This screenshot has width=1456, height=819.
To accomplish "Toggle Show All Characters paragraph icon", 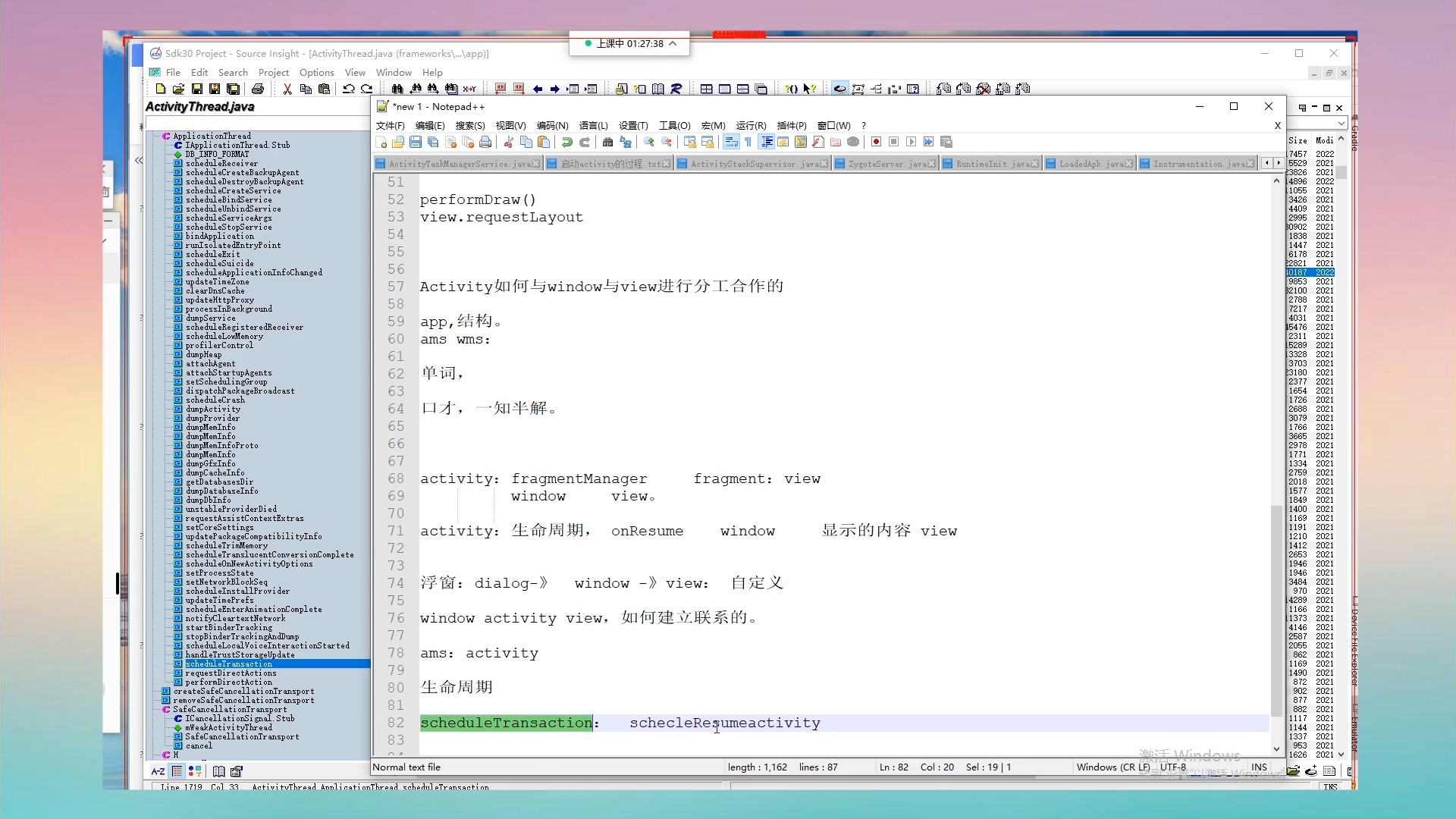I will [748, 142].
